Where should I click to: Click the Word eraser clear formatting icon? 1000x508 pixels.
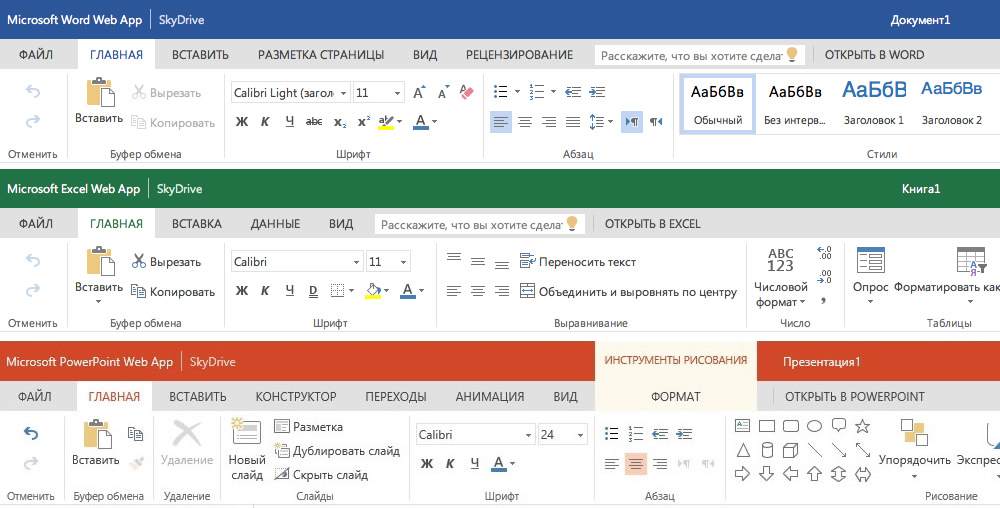coord(467,92)
